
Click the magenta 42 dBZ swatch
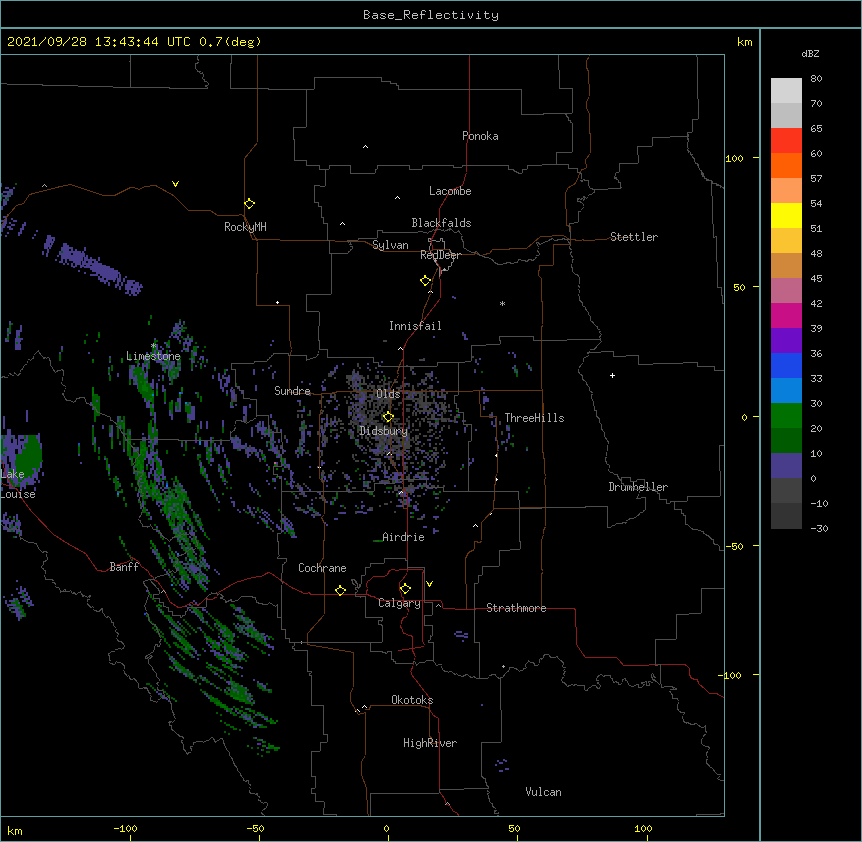tap(786, 315)
